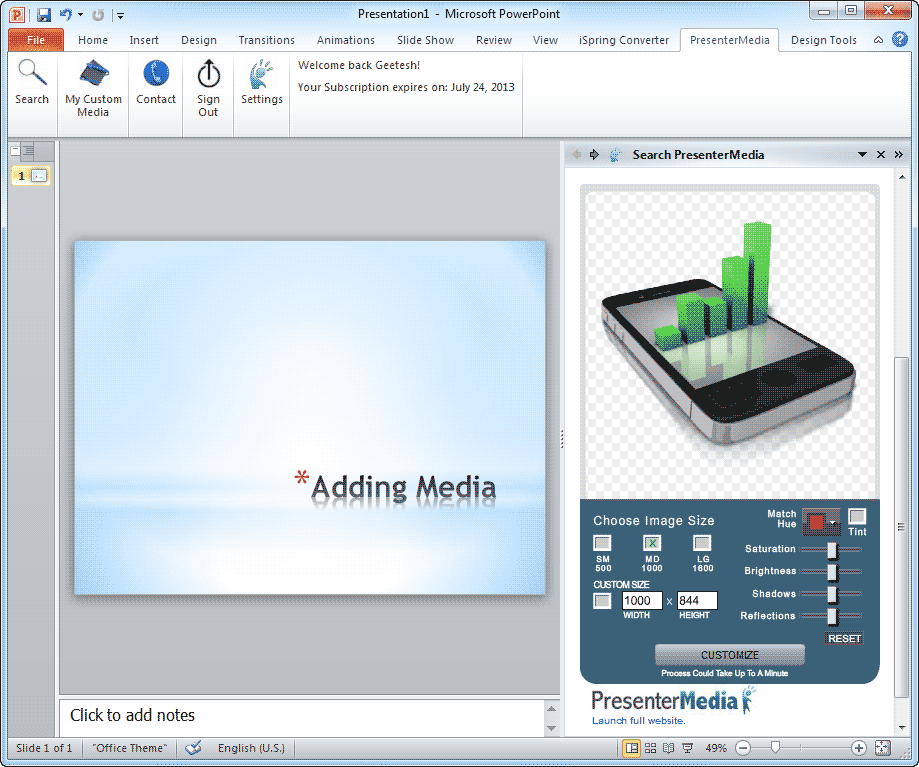Select MD 1000 image size

click(652, 543)
